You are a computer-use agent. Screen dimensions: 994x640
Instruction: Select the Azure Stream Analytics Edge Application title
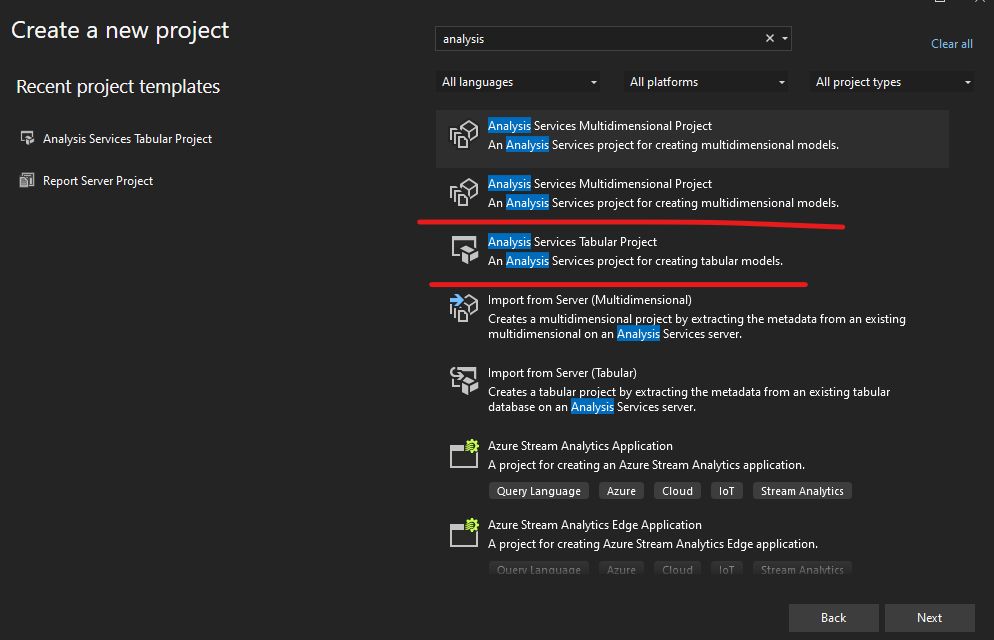pos(595,525)
